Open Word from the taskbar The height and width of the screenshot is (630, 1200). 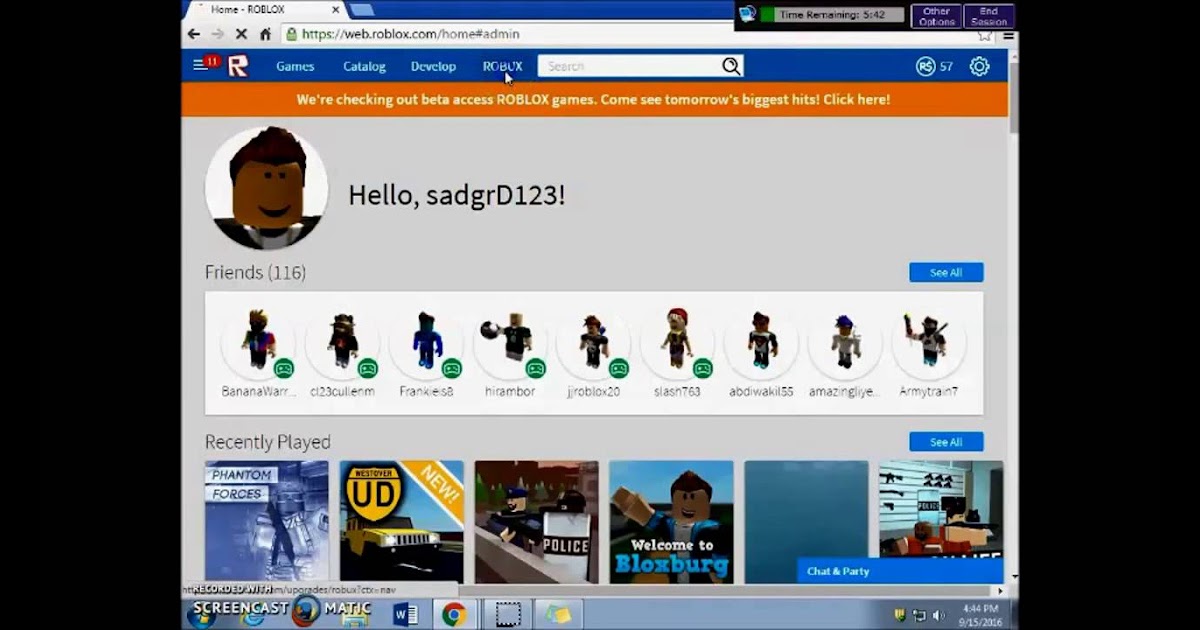[x=406, y=614]
